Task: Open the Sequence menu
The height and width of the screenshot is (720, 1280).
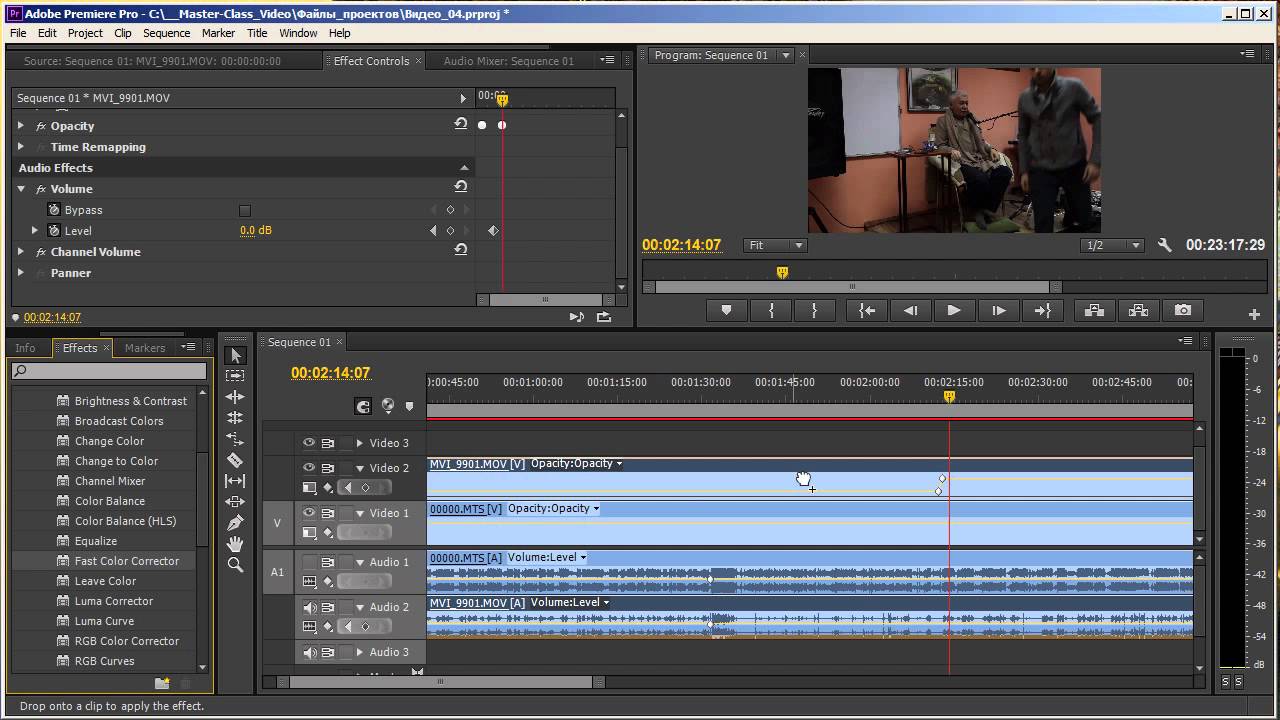Action: (166, 33)
